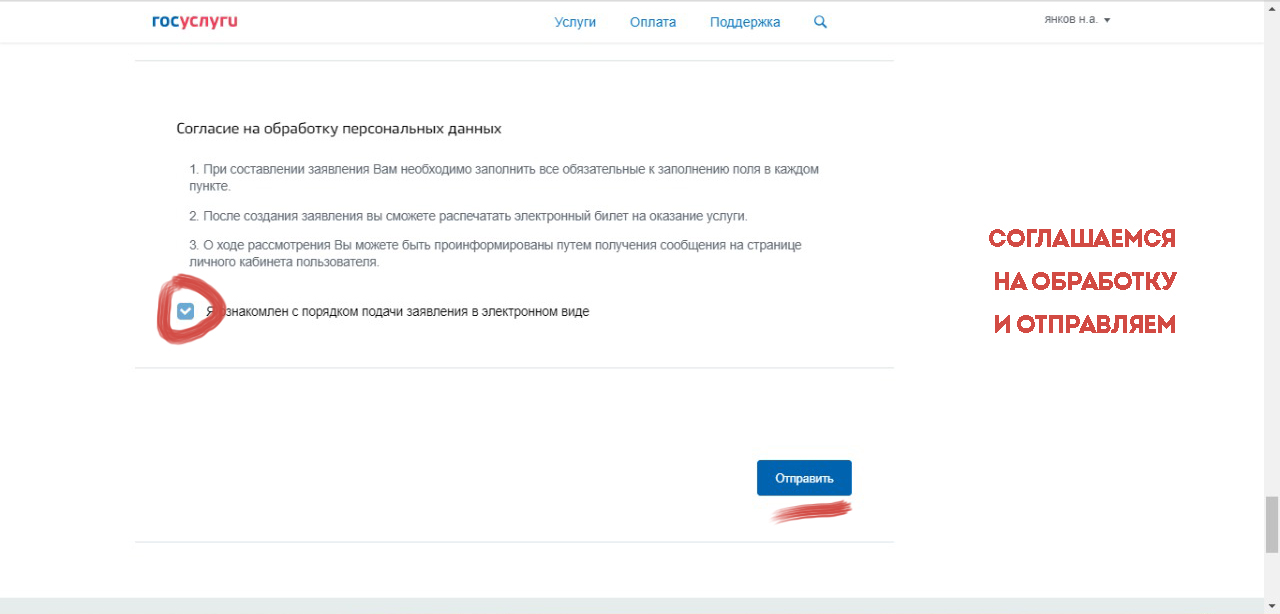This screenshot has width=1280, height=614.
Task: Click the red Соглашаемся annotation text
Action: click(1082, 239)
